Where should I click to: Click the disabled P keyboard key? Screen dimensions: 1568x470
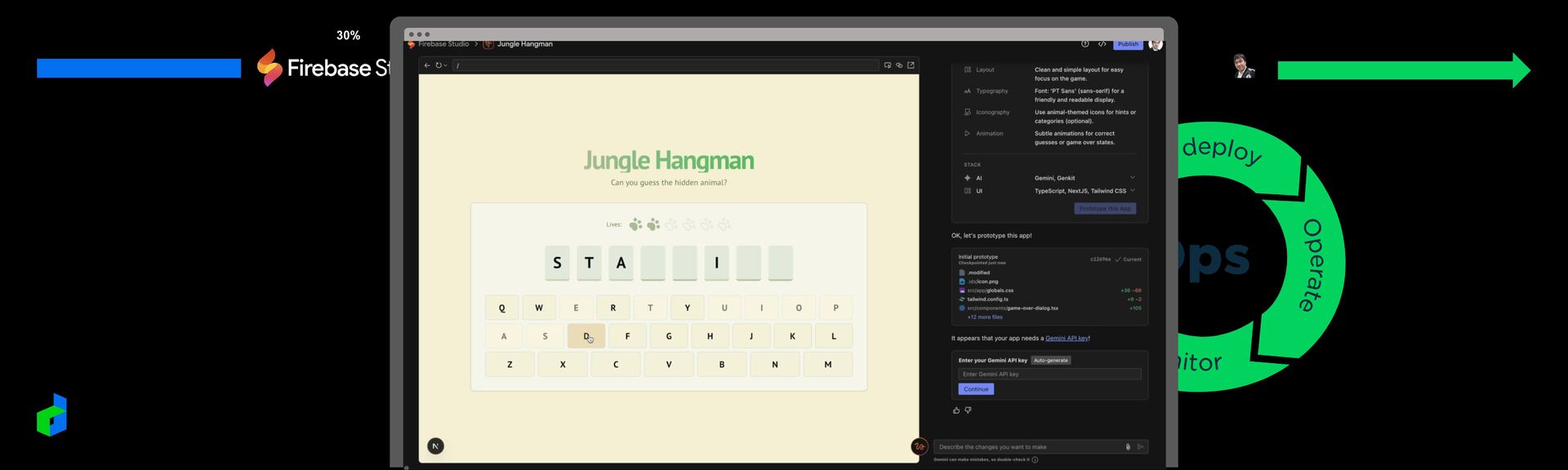pos(835,308)
